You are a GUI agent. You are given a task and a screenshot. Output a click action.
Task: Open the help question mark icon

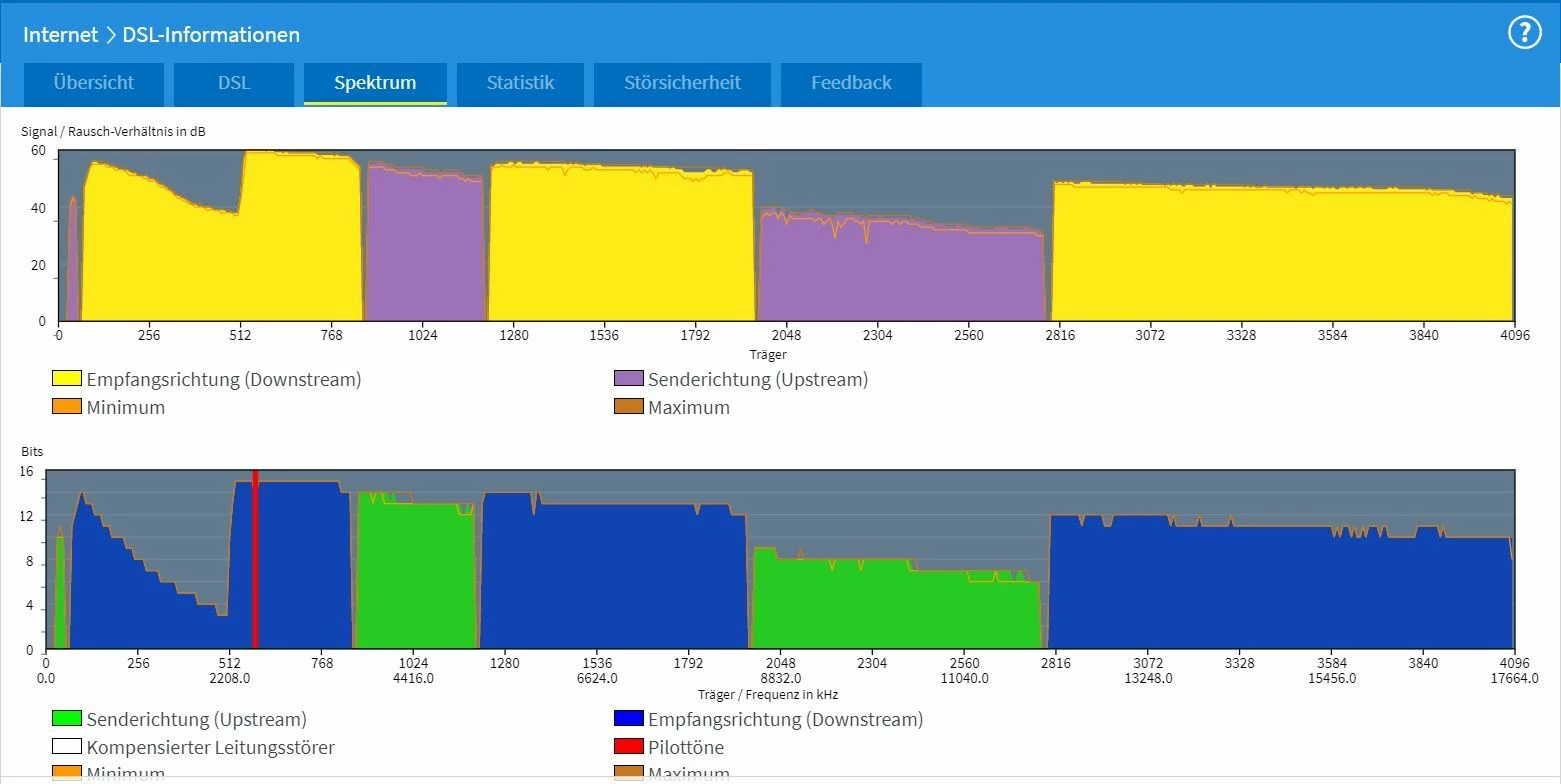[1525, 33]
